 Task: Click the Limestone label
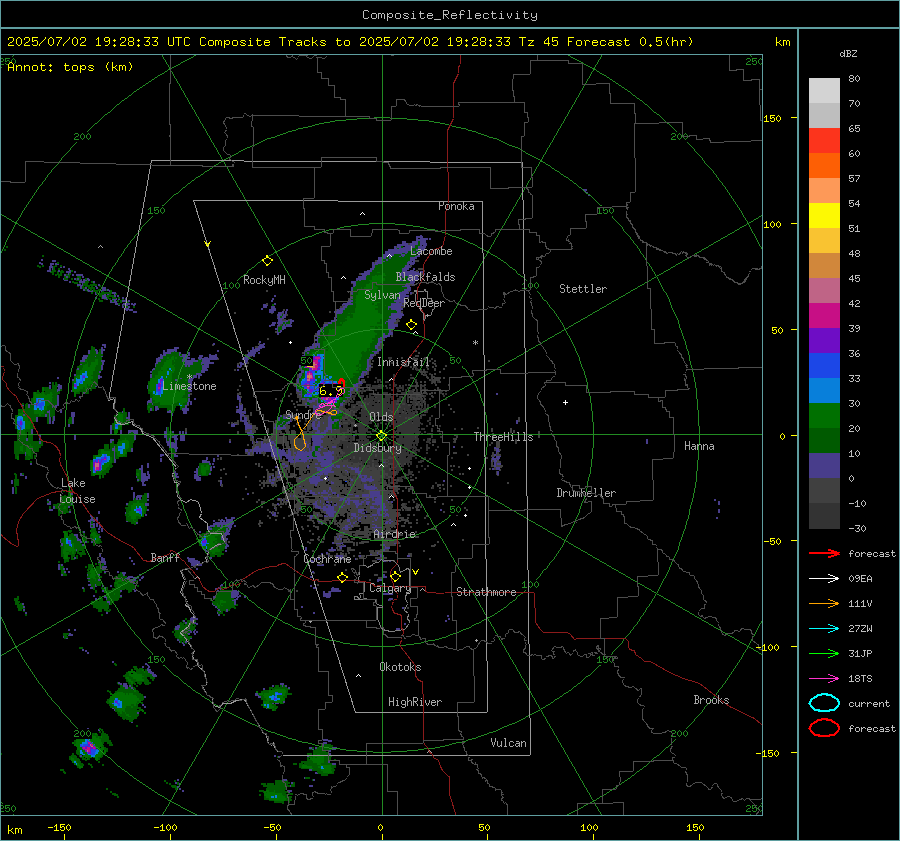tap(189, 386)
